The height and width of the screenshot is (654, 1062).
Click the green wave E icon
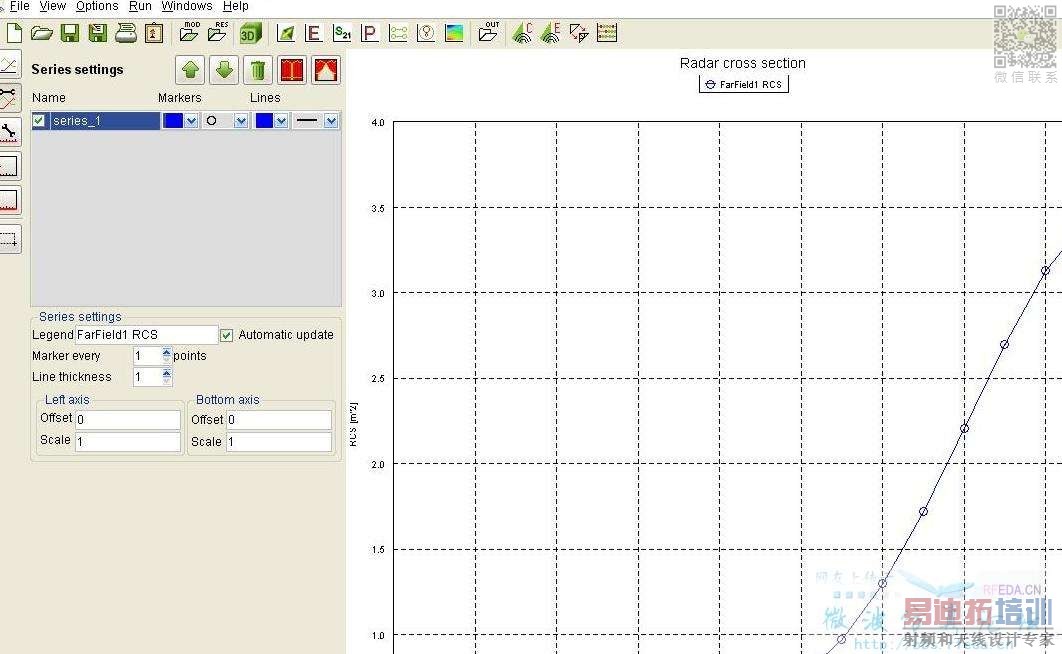(x=551, y=32)
